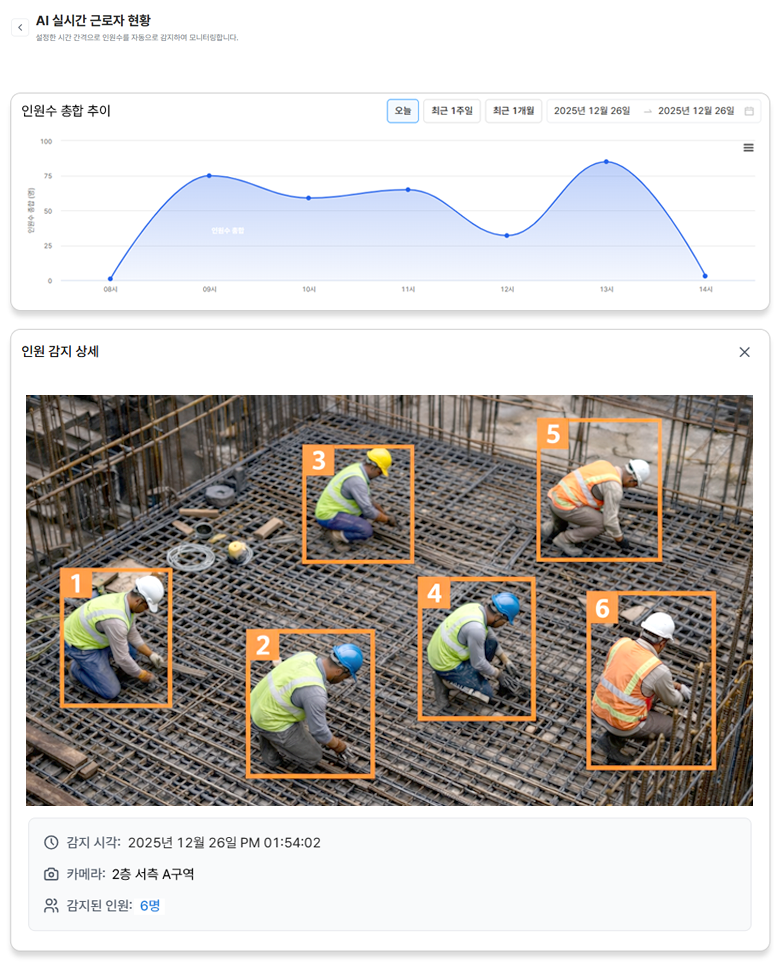Select the 12시 dip data point
The image size is (780, 980).
pyautogui.click(x=507, y=236)
